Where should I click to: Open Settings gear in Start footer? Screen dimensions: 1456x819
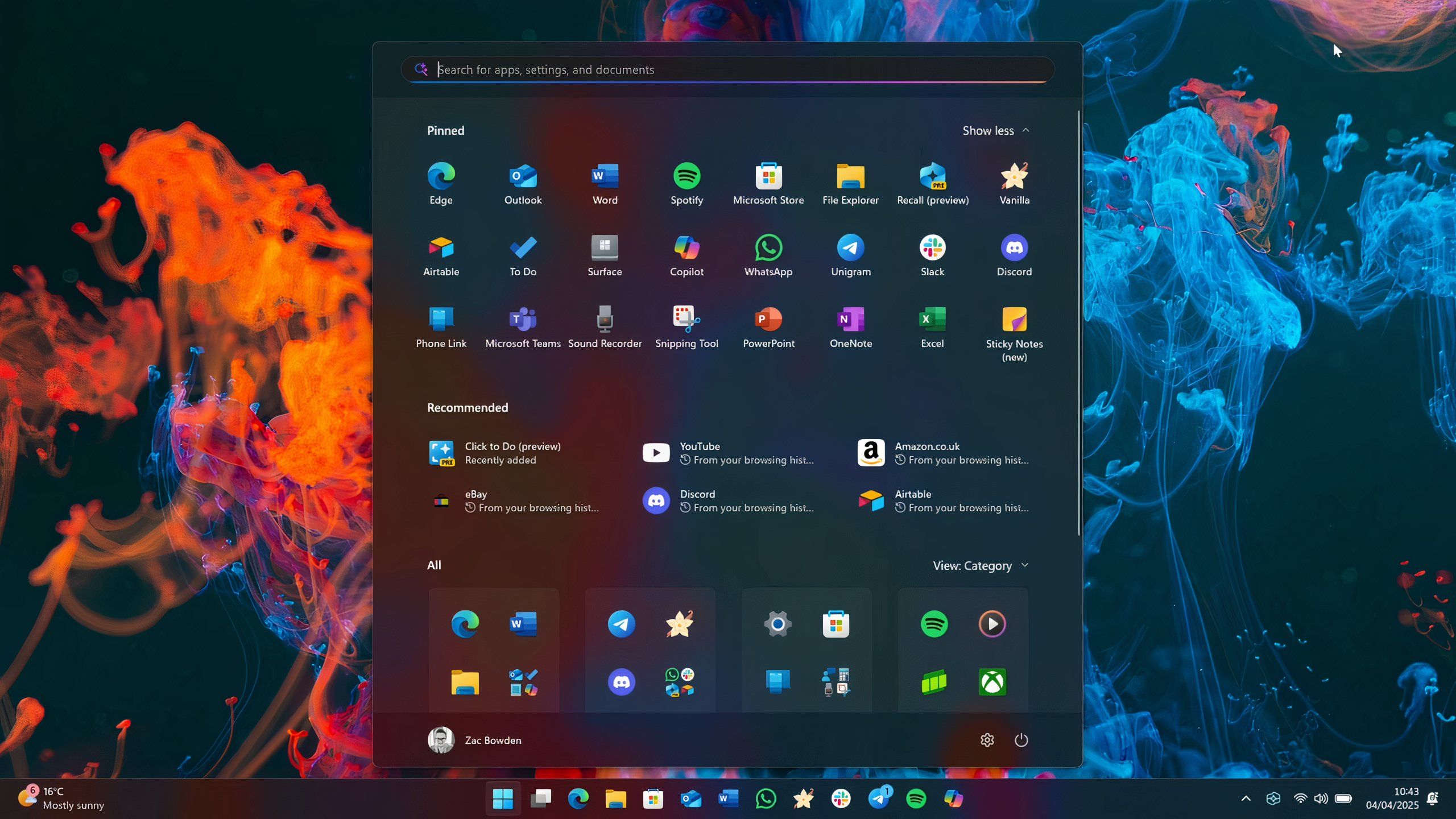tap(987, 740)
